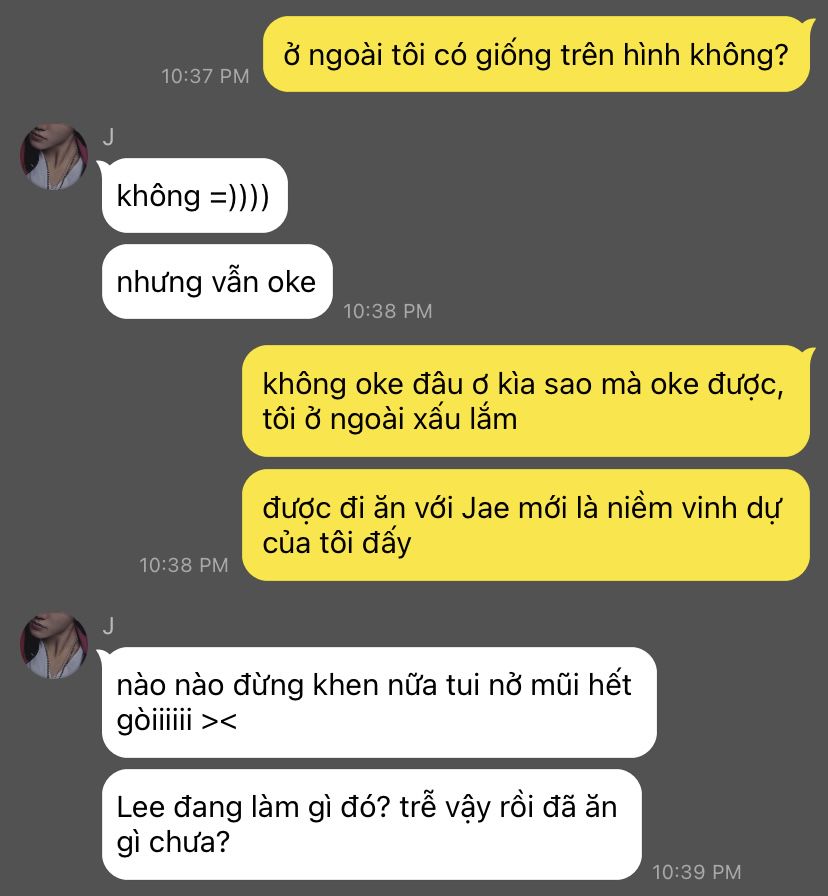
Task: Select the 'không =))))' message bubble
Action: 193,195
